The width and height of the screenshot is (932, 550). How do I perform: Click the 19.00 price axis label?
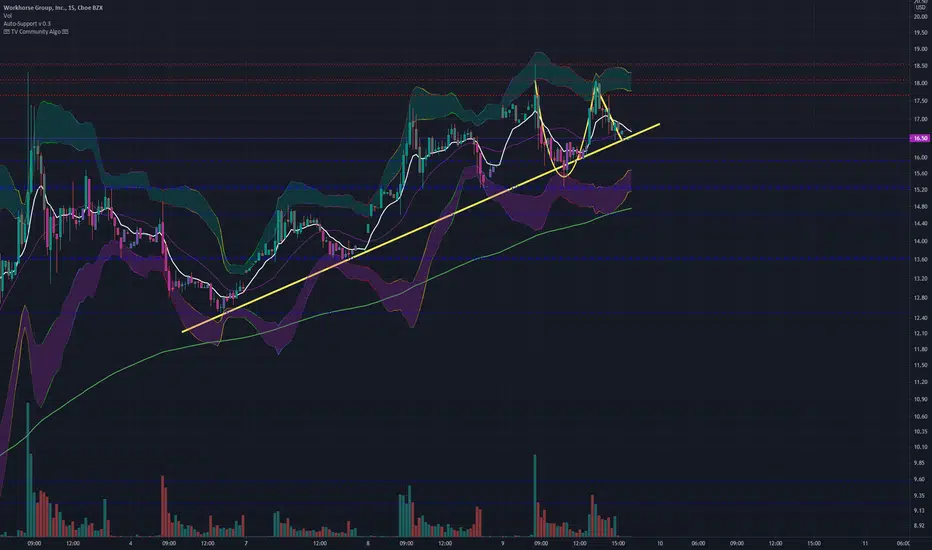coord(920,49)
